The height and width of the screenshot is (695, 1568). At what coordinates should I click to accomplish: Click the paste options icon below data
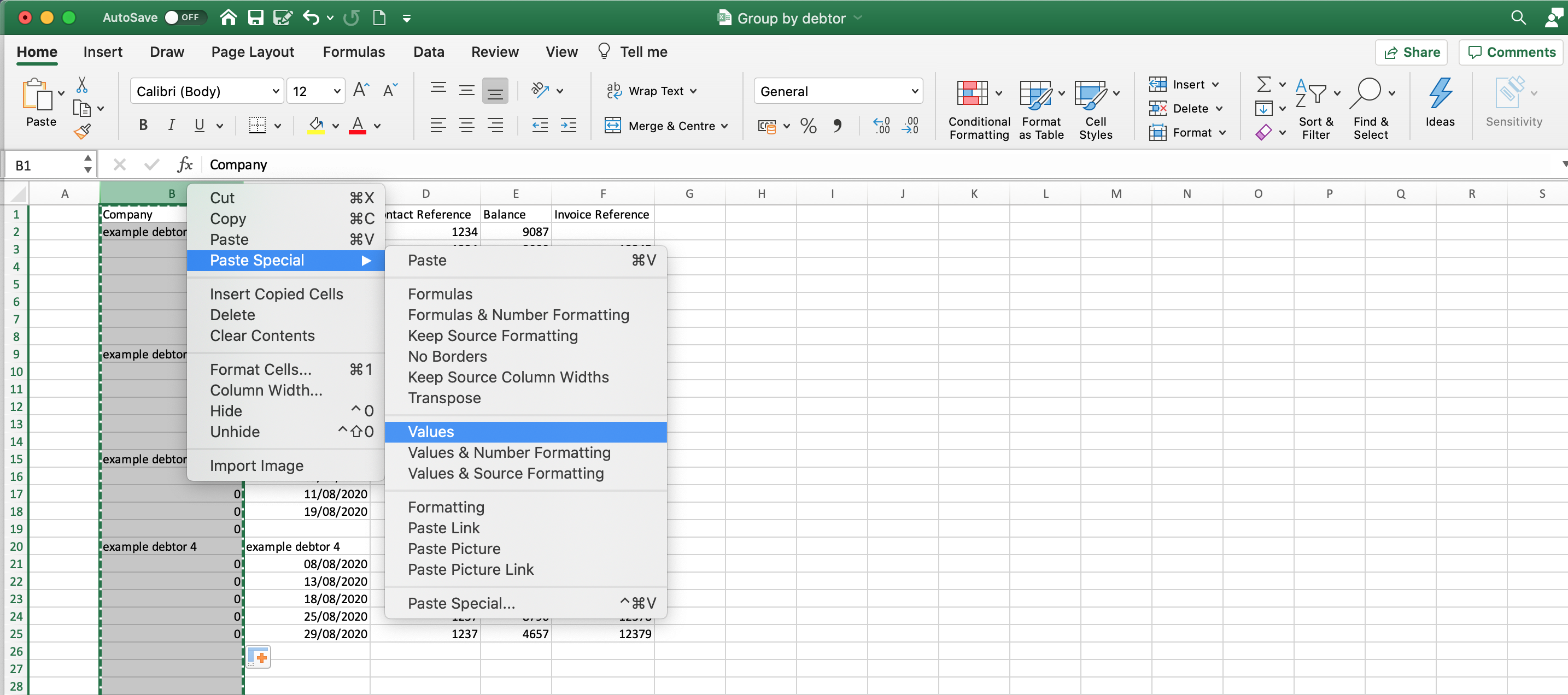click(259, 657)
